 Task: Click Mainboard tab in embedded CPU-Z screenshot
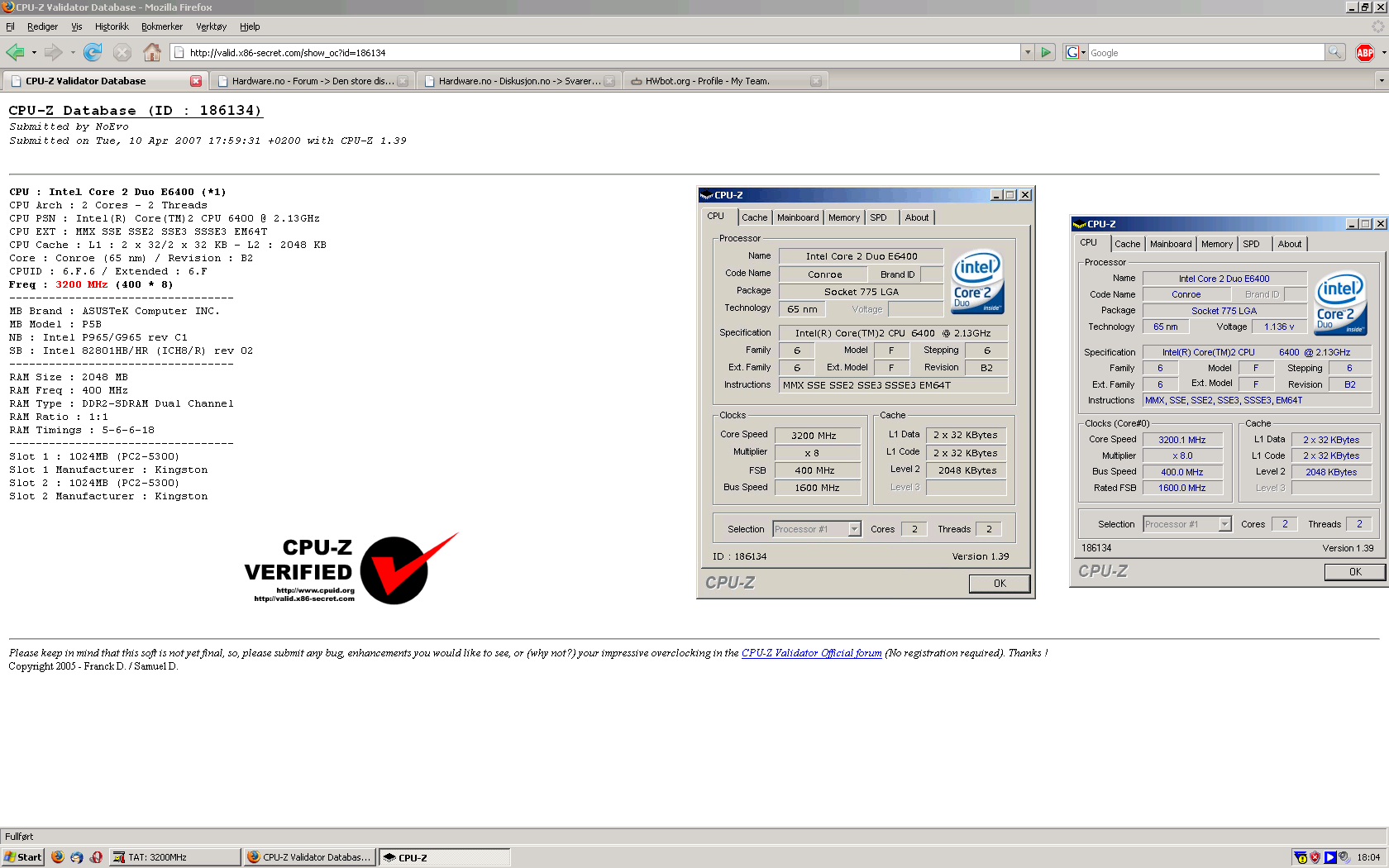point(798,217)
